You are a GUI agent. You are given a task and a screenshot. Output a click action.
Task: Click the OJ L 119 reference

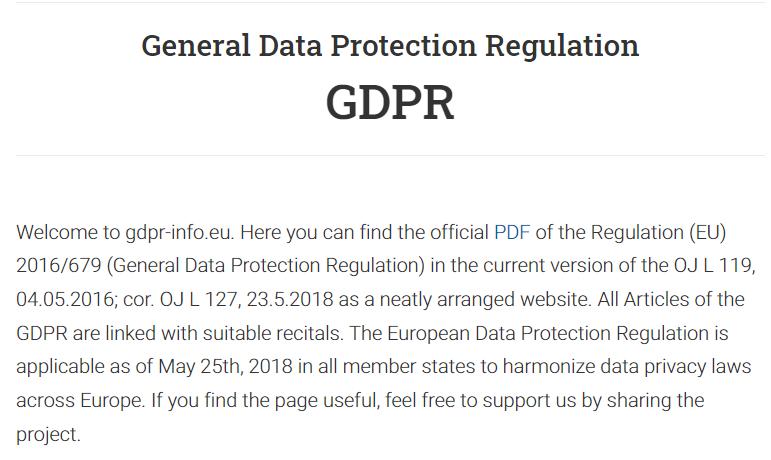coord(705,266)
